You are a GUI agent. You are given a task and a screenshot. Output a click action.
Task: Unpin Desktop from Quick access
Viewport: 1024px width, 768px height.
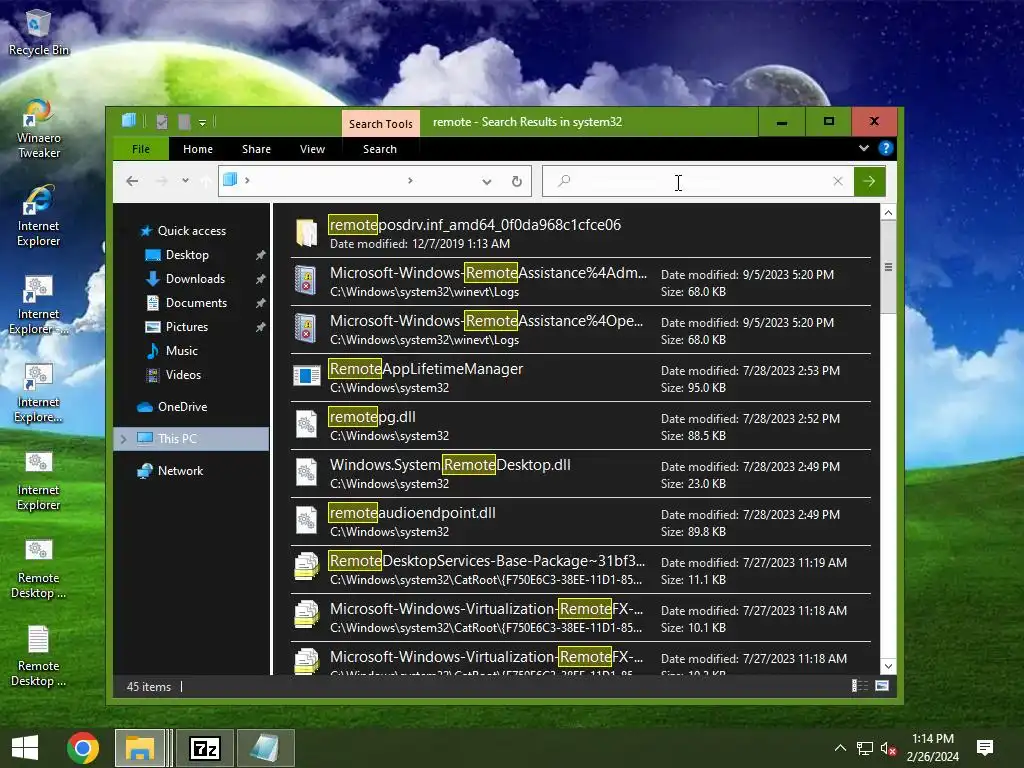pos(261,255)
